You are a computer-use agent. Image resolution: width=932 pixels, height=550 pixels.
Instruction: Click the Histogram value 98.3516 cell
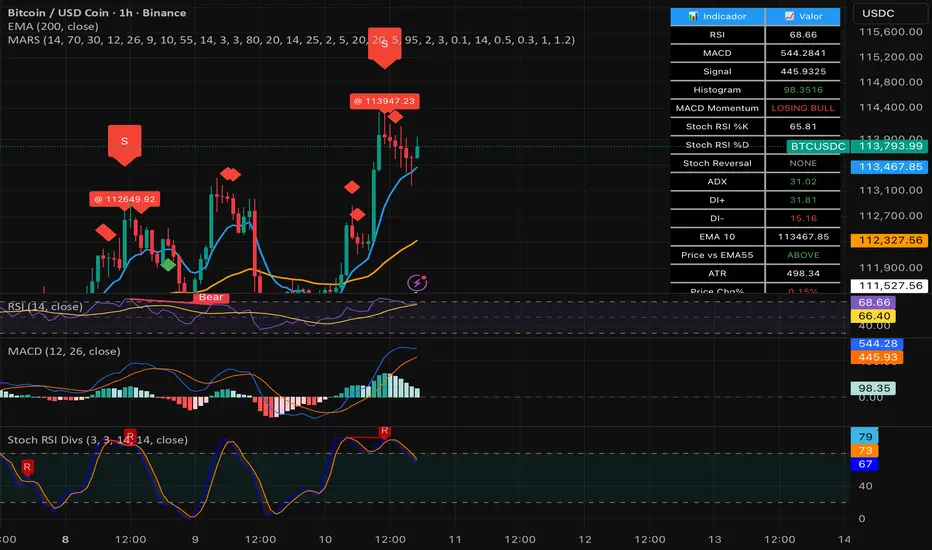(x=803, y=90)
